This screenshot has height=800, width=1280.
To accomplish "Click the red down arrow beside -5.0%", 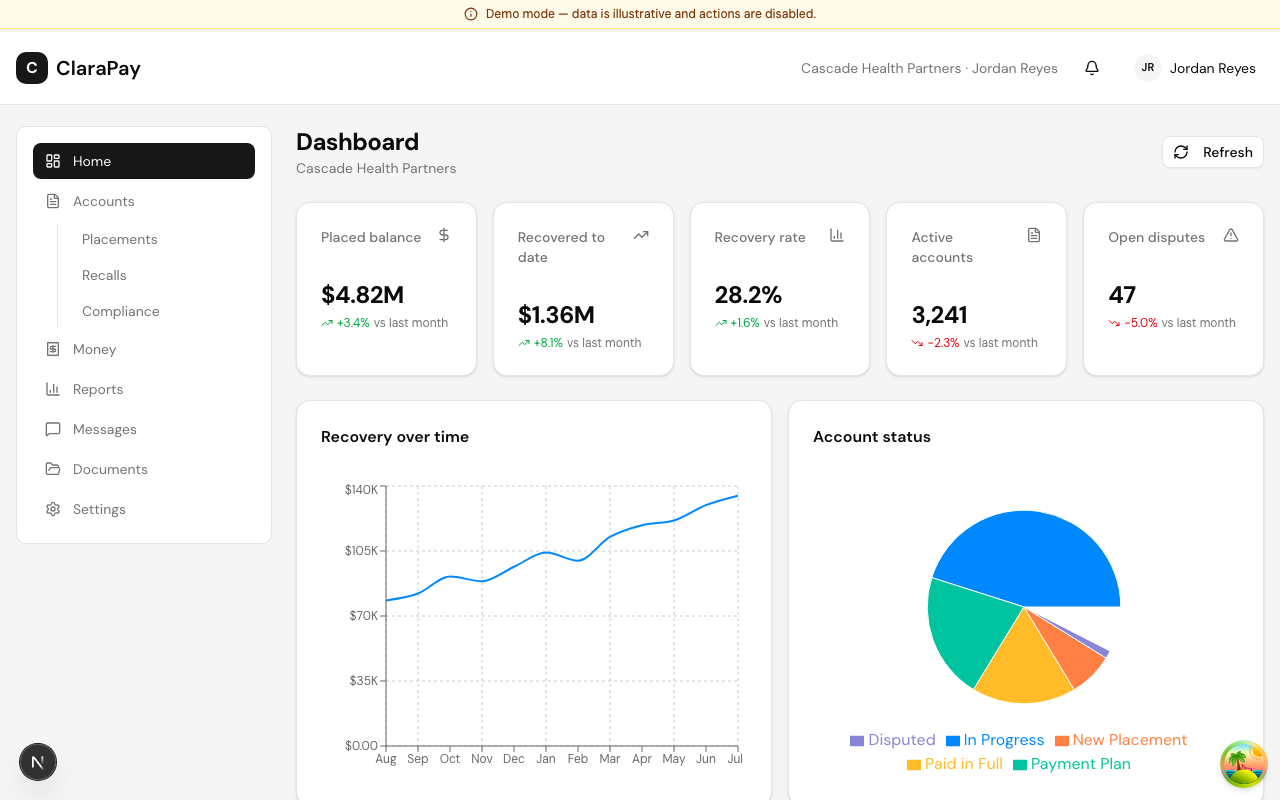I will tap(1114, 323).
